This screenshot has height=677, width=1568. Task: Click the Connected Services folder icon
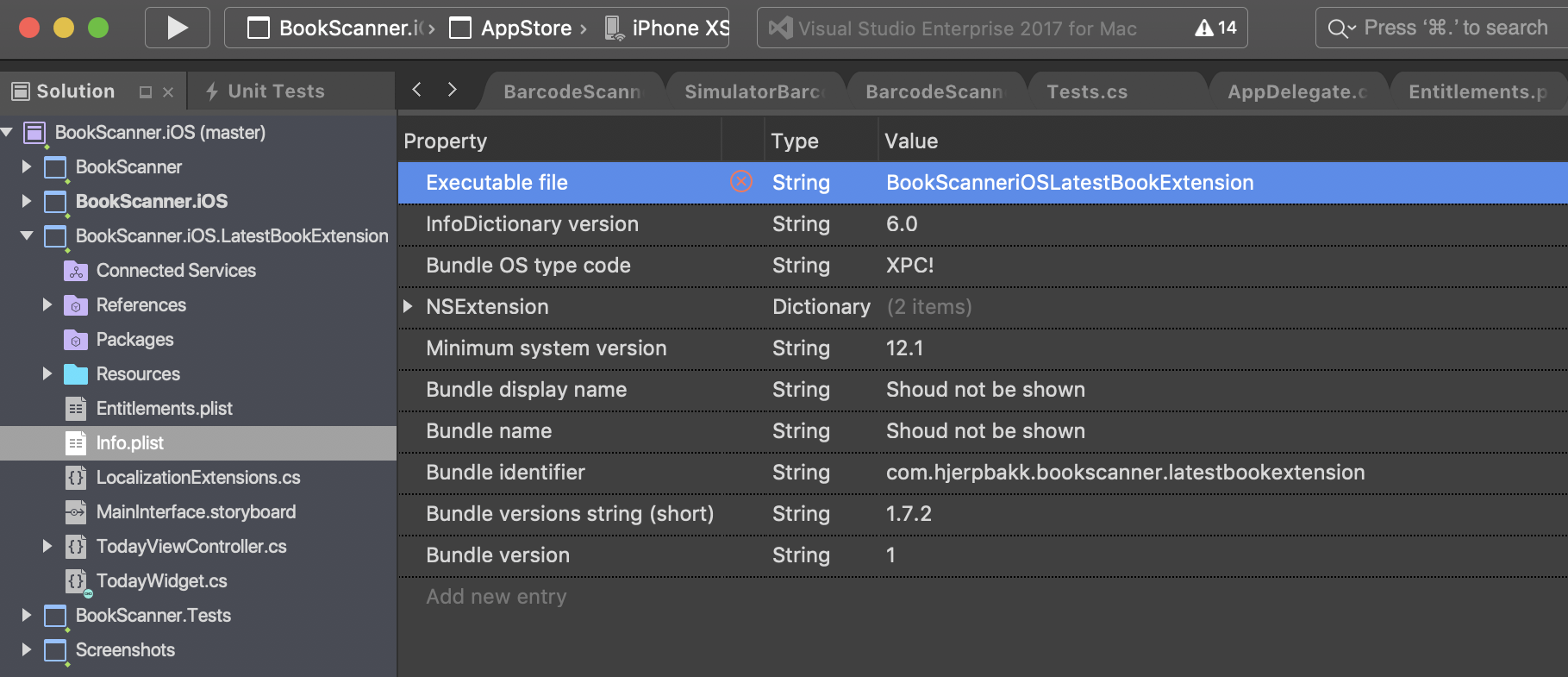click(76, 271)
